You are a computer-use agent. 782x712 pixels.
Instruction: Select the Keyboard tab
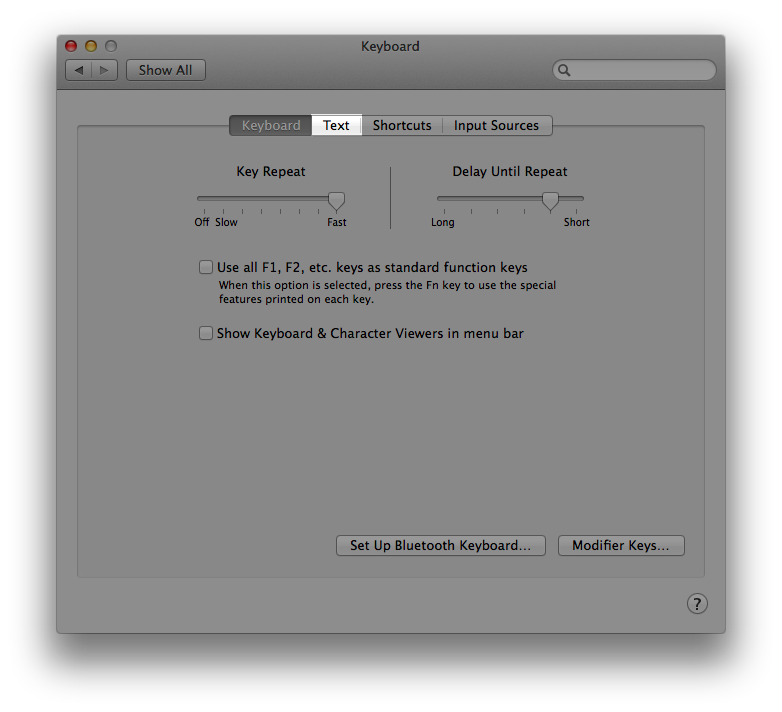click(270, 125)
